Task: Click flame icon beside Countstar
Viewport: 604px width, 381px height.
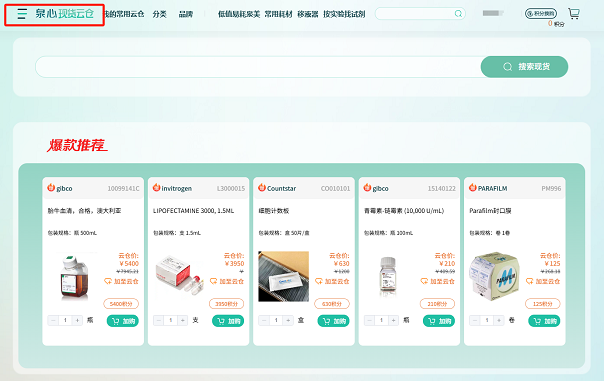Action: (262, 188)
